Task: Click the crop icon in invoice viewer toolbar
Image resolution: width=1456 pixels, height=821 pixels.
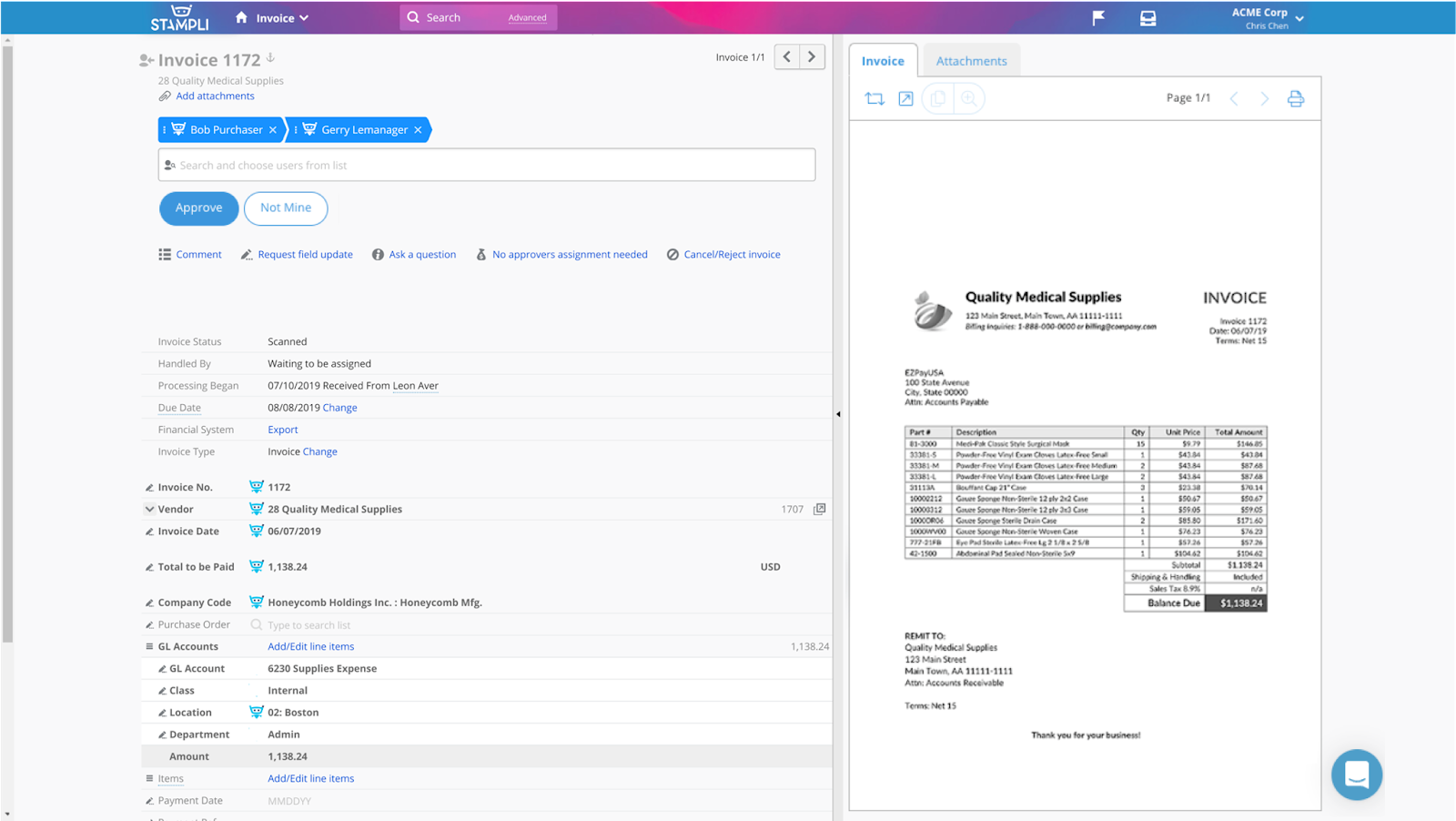Action: [x=875, y=98]
